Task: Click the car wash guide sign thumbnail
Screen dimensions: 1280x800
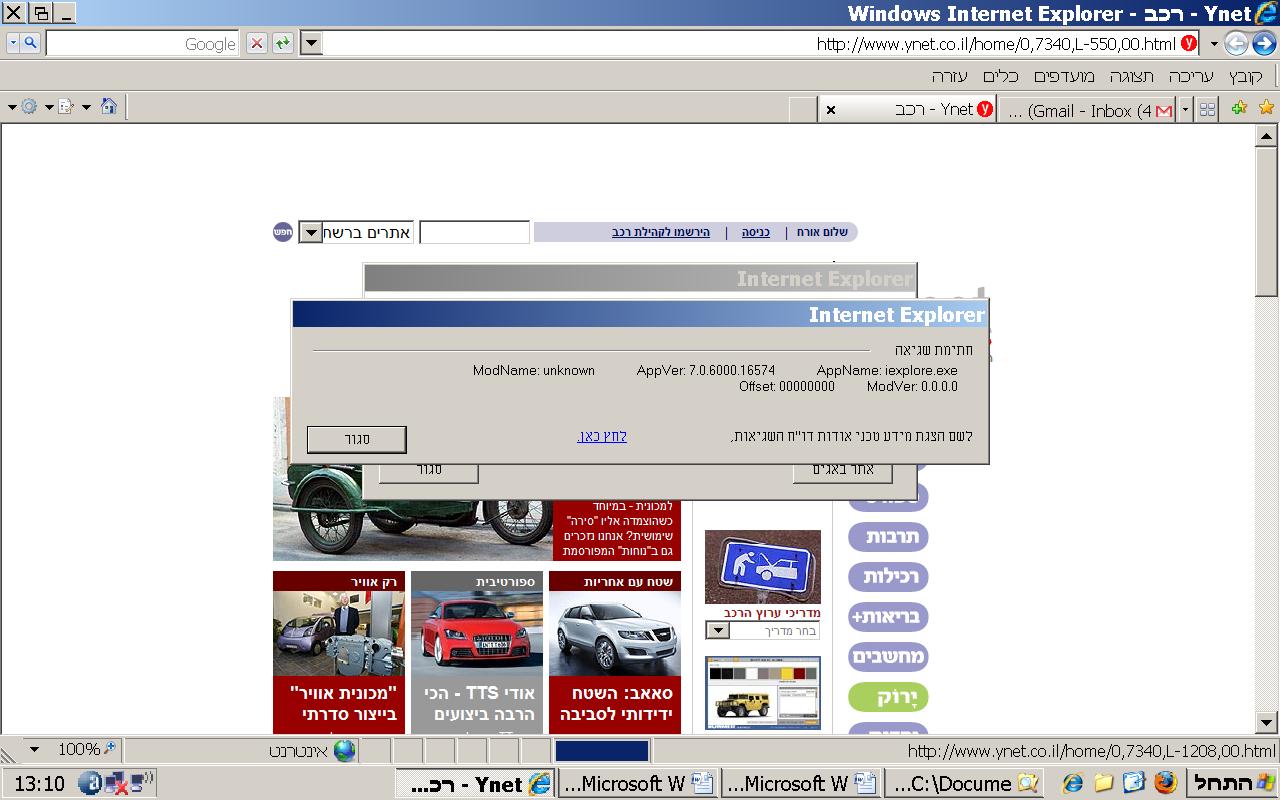Action: [763, 567]
